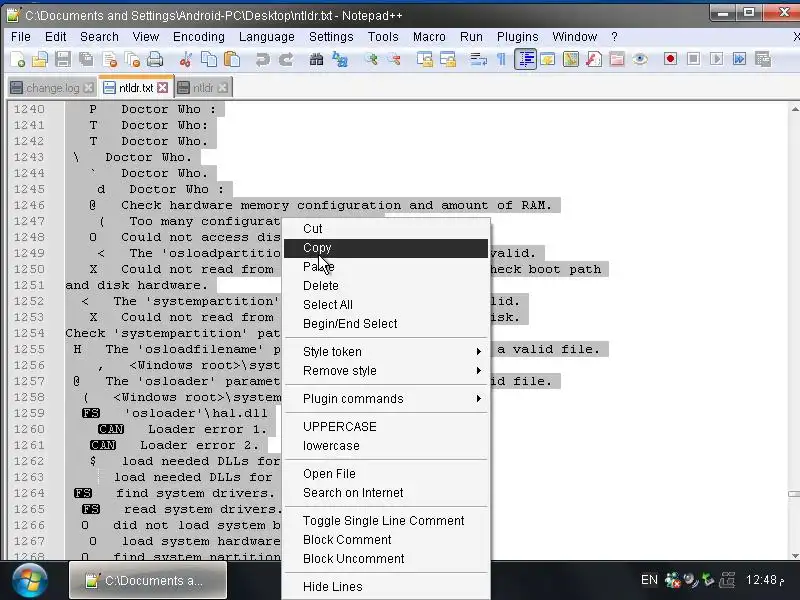This screenshot has width=800, height=600.
Task: Click the Folder as Workspace toolbar icon
Action: (616, 60)
